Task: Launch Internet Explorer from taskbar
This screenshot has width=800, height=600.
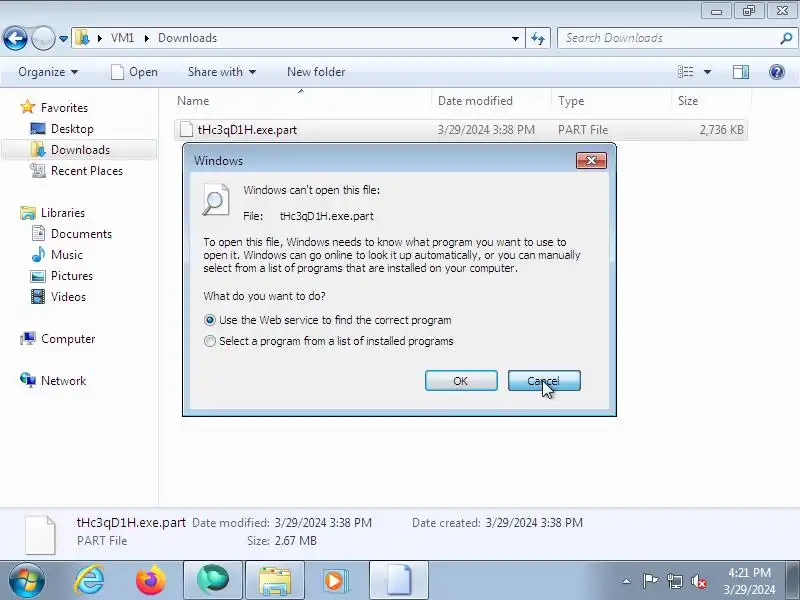Action: click(x=89, y=580)
